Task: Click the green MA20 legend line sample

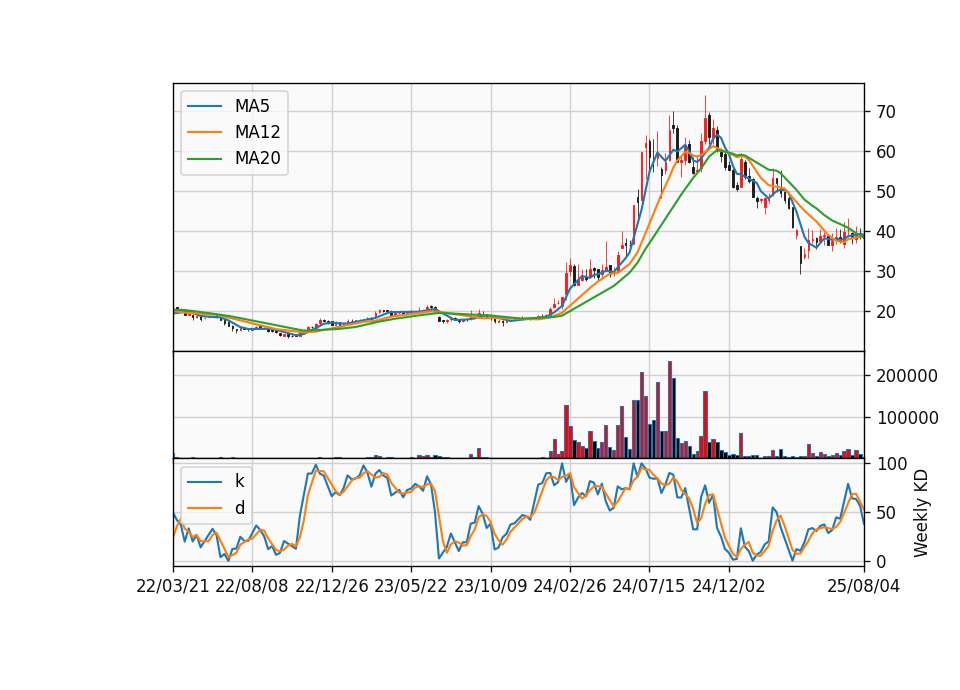Action: (x=204, y=159)
